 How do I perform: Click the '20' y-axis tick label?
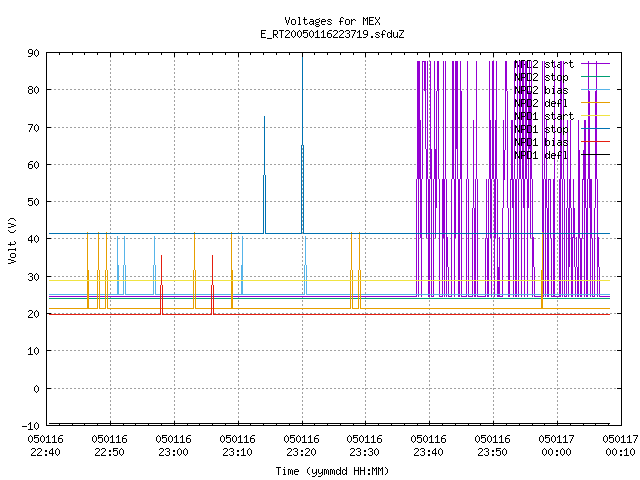click(x=33, y=314)
